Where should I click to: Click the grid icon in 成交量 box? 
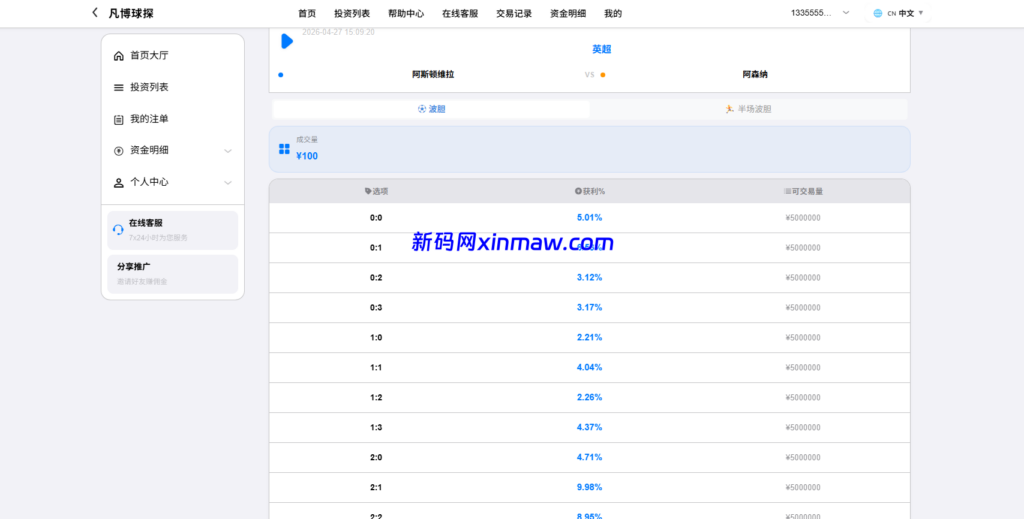click(284, 149)
